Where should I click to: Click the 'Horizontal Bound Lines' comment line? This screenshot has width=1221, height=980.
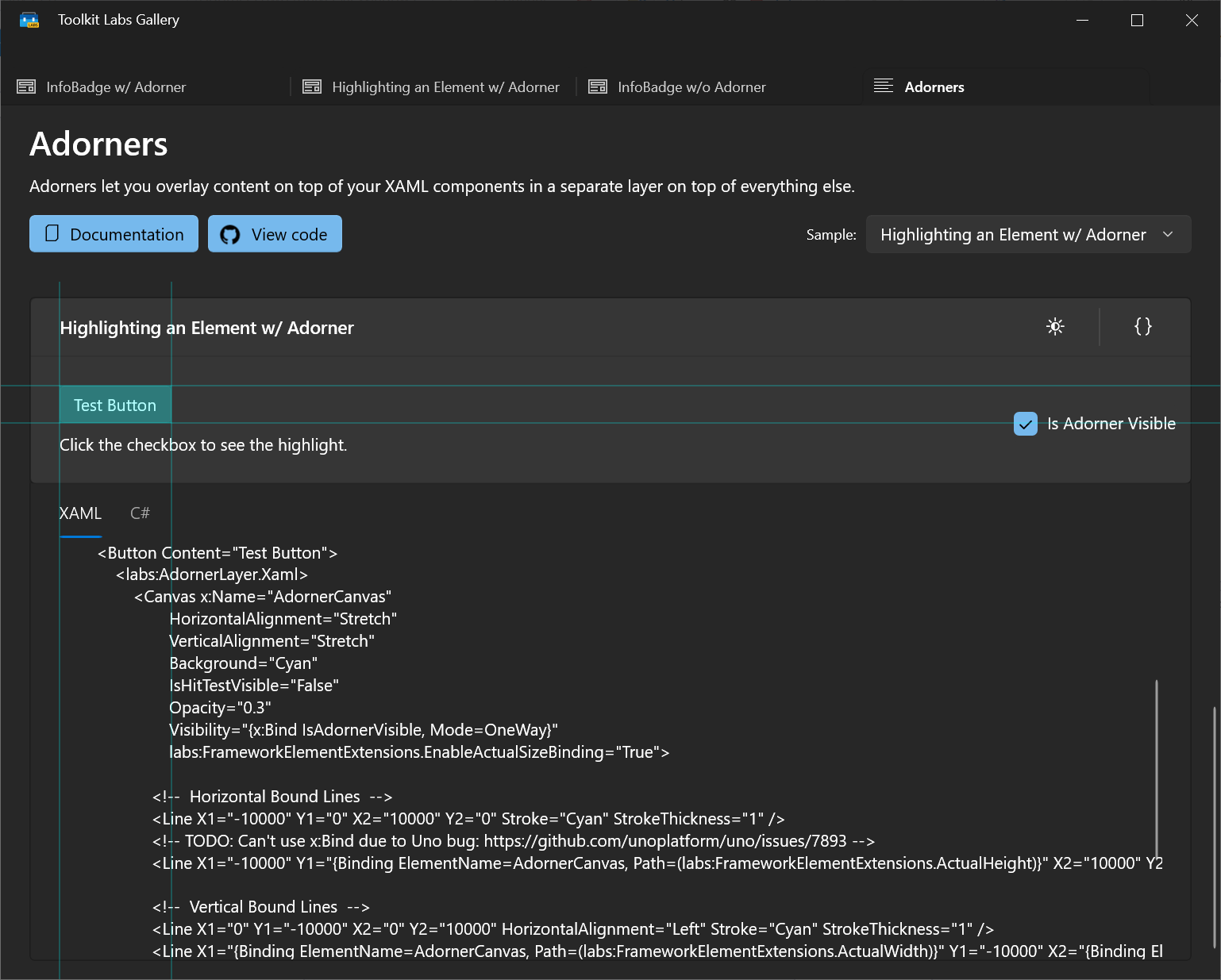[x=272, y=797]
